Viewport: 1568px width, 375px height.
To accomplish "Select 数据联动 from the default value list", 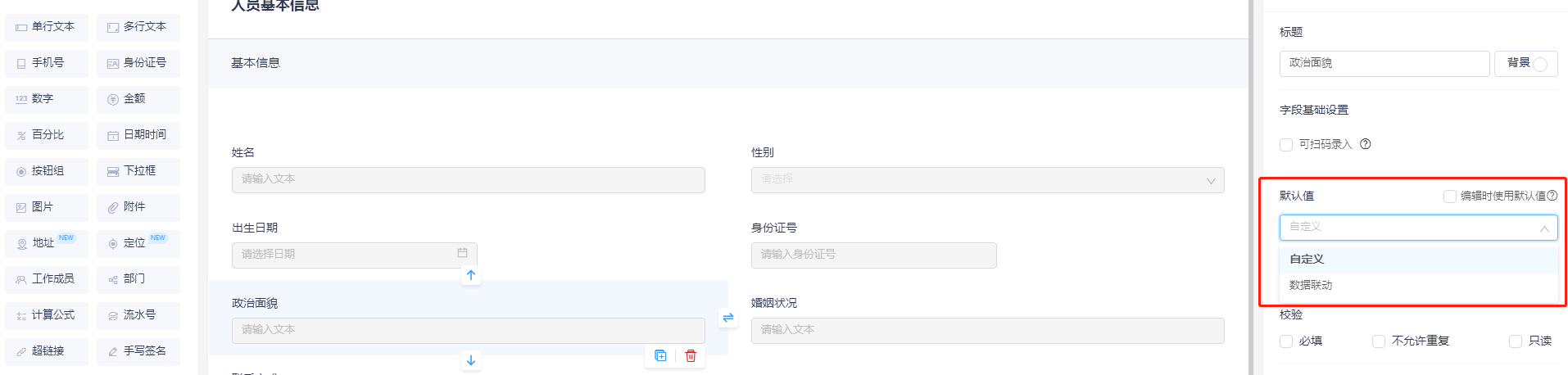I will 1311,285.
